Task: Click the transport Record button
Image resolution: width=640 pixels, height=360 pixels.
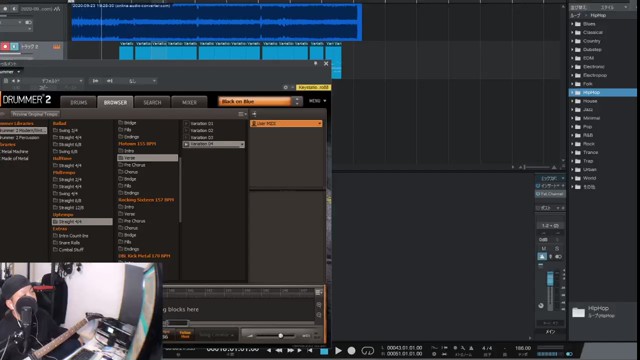Action: point(351,351)
